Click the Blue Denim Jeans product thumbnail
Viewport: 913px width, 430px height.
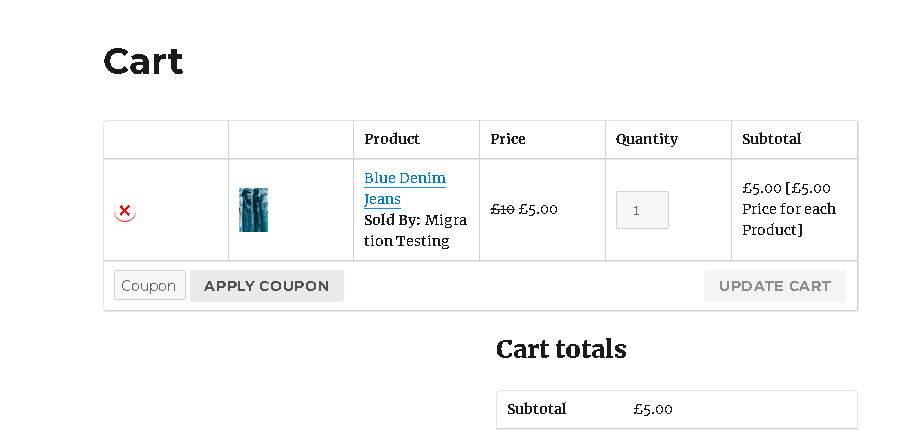(253, 210)
